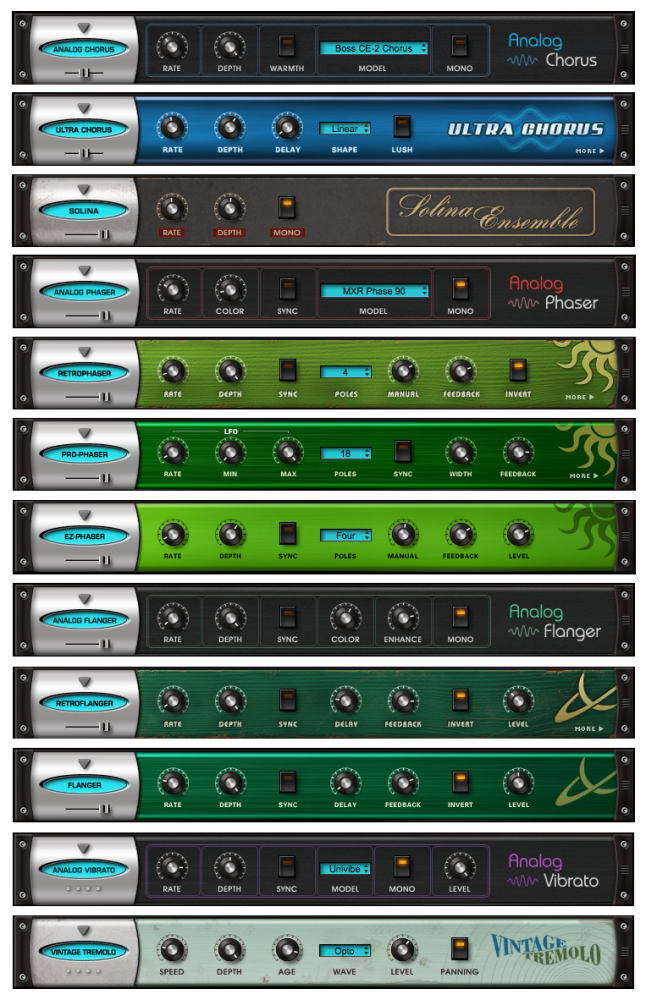Click the mix slider under FLANGER
This screenshot has width=646, height=1000.
(87, 809)
